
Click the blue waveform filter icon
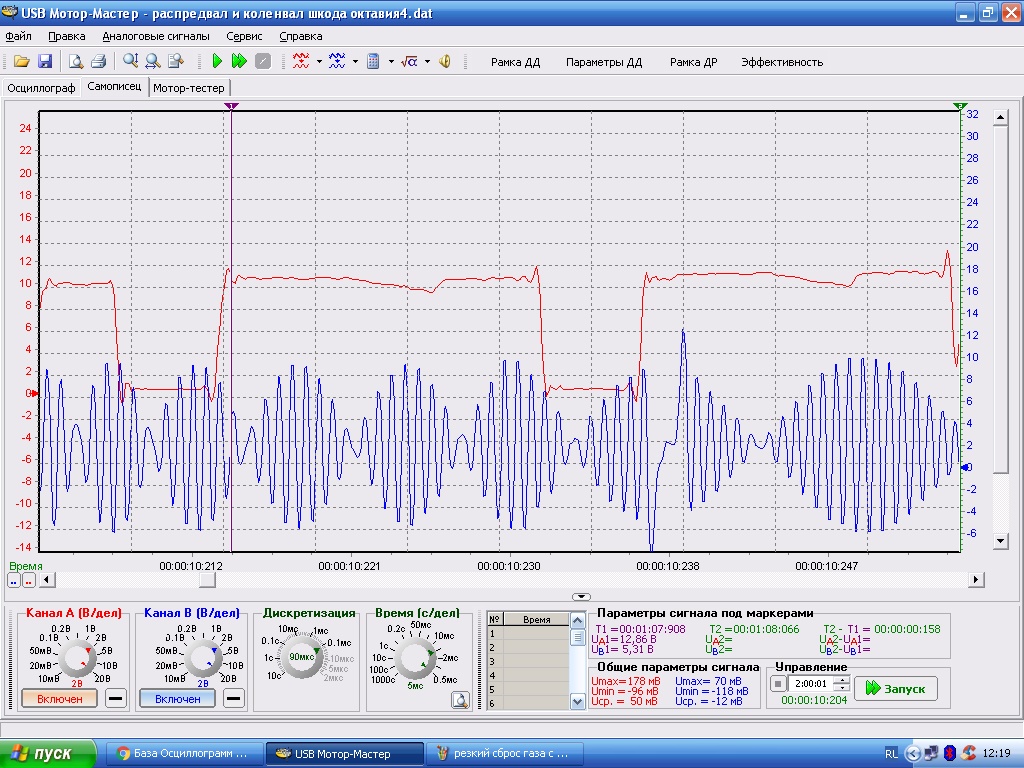[x=337, y=61]
